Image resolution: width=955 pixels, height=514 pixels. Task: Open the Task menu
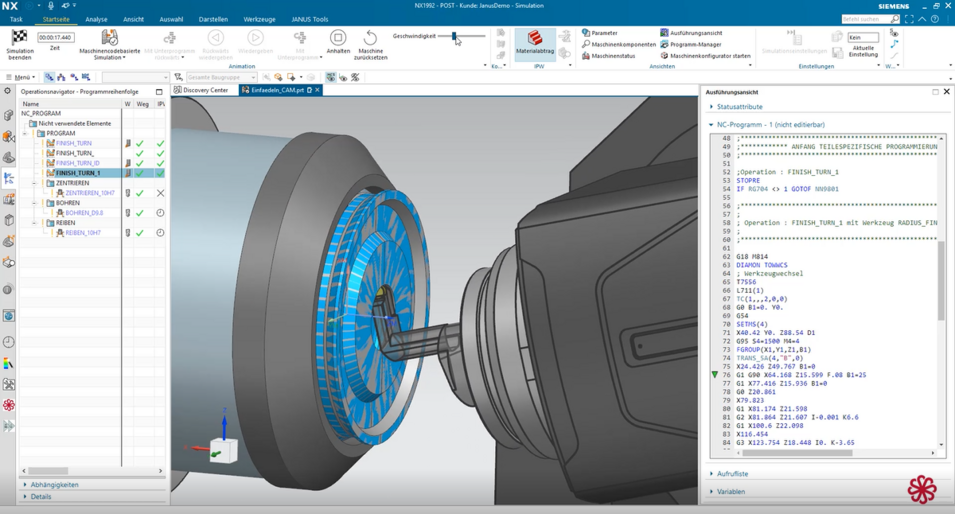tap(16, 19)
